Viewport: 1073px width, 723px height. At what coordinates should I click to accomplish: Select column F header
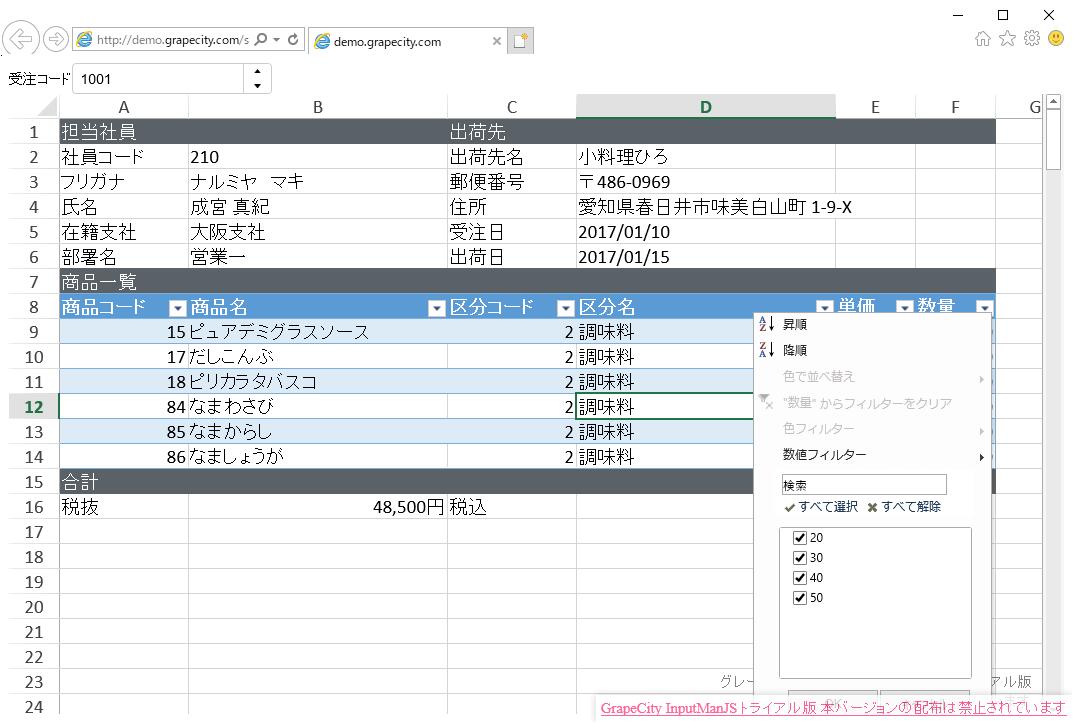pos(955,107)
